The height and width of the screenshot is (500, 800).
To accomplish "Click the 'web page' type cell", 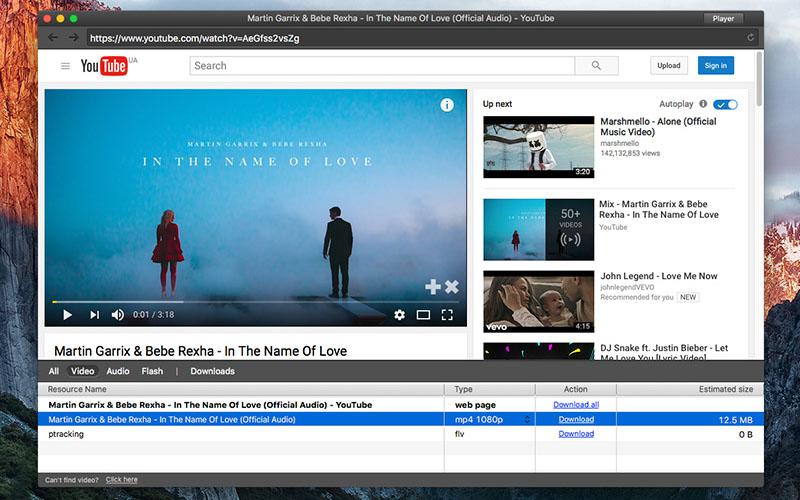I will coord(475,405).
